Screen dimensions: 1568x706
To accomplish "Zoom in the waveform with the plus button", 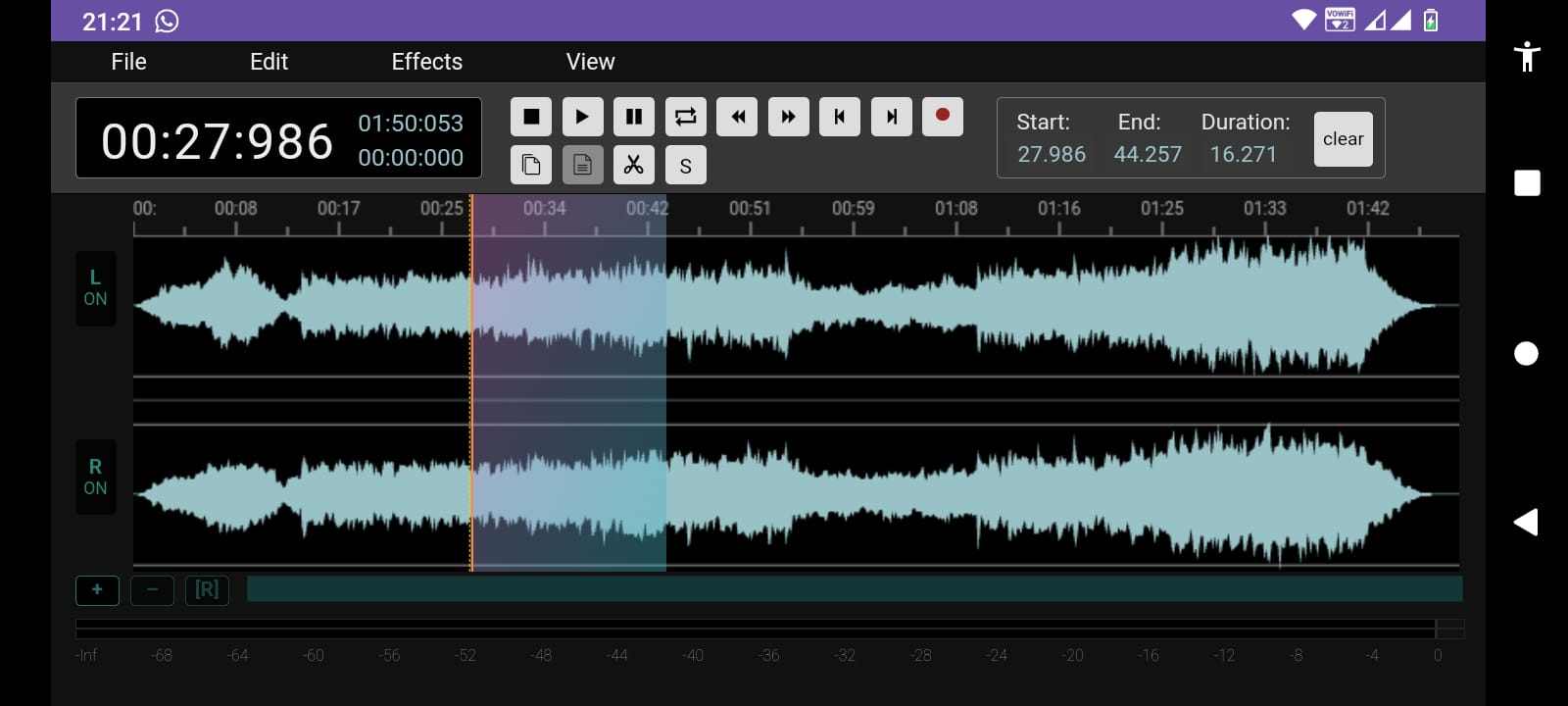I will [97, 590].
